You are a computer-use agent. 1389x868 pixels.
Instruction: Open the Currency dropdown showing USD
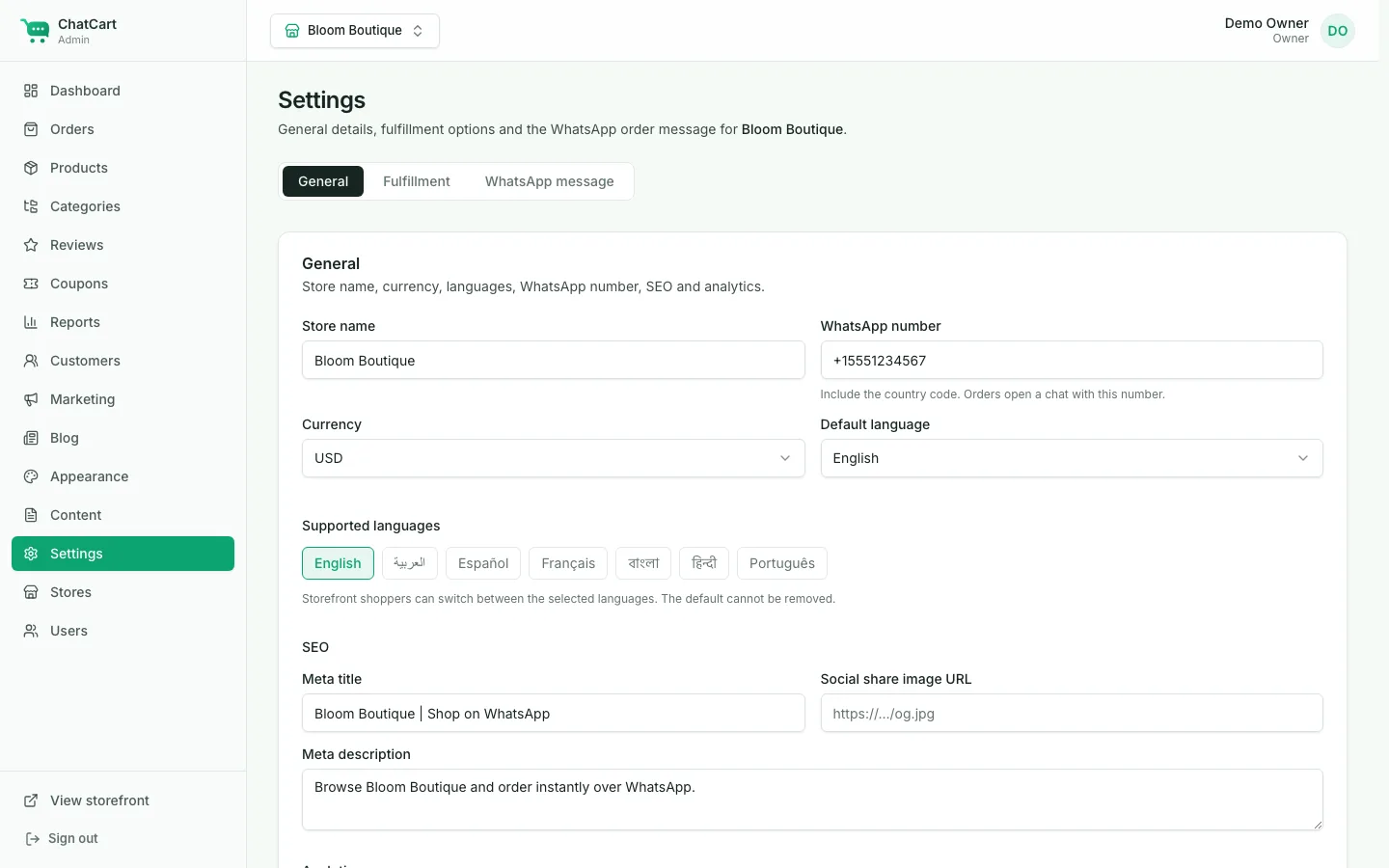[553, 458]
